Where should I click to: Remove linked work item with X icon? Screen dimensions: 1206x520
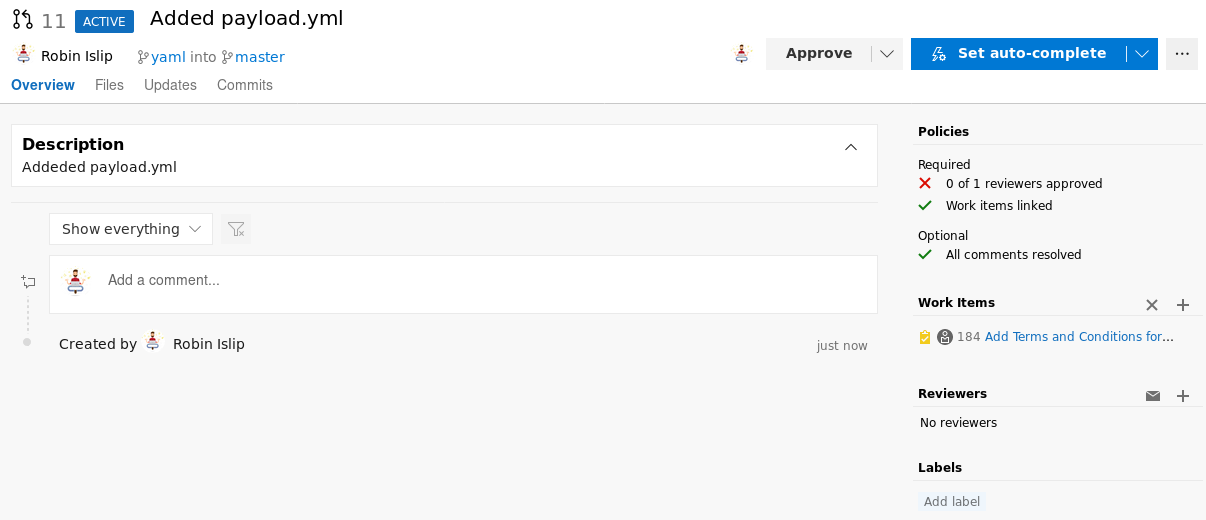(1152, 305)
